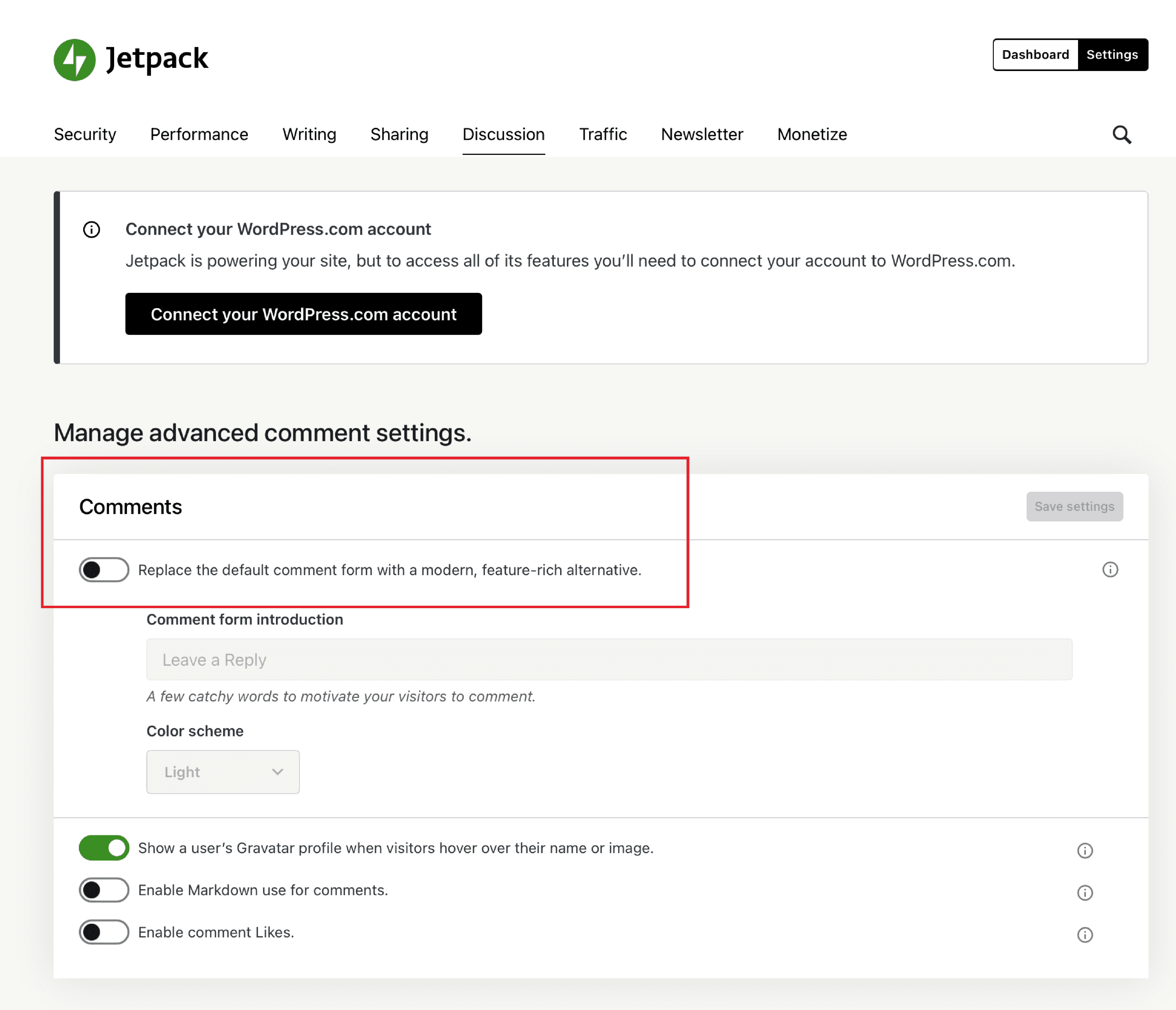Click the info icon in the connect notice

[91, 229]
